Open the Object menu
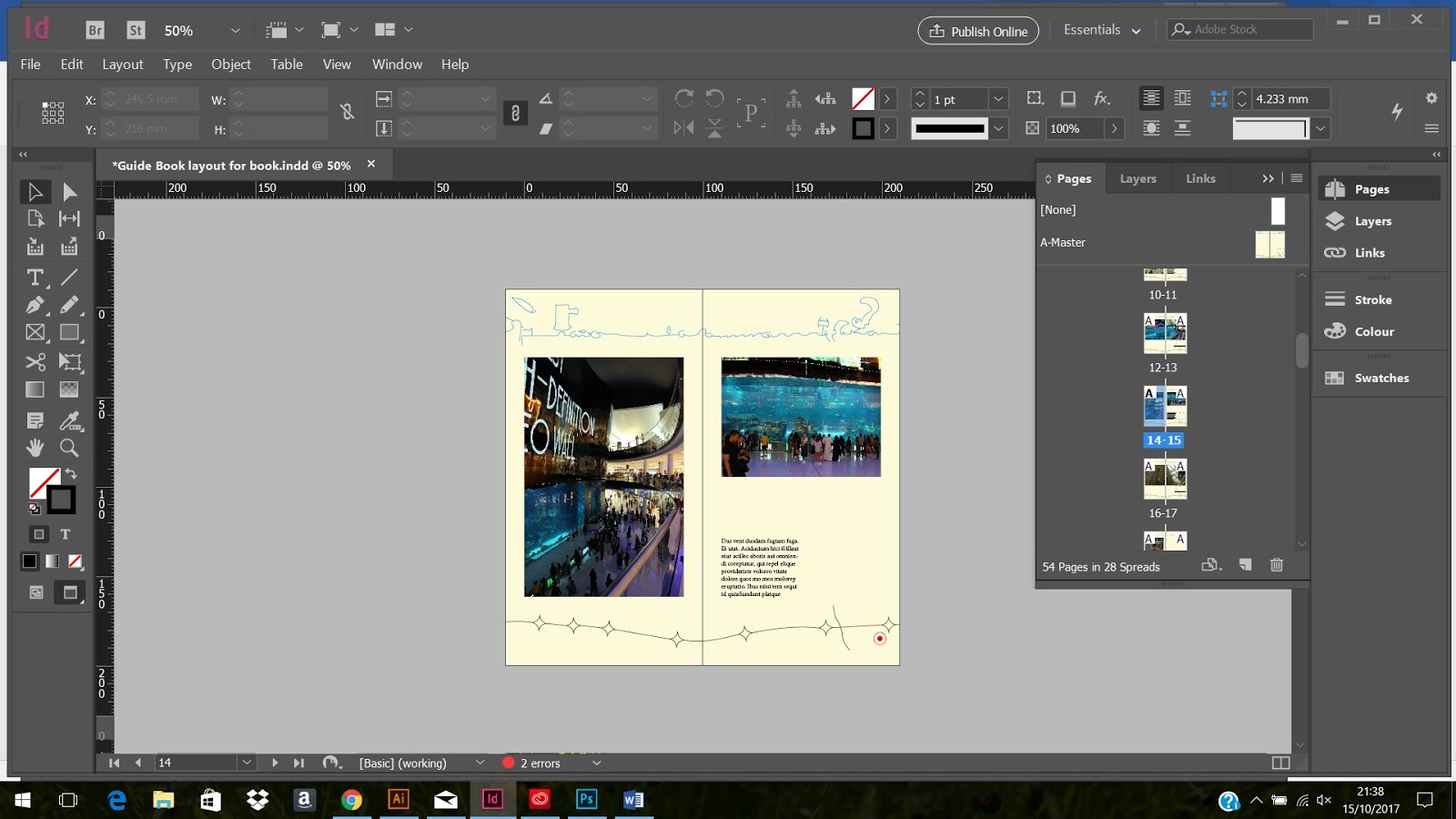The width and height of the screenshot is (1456, 819). pos(230,65)
